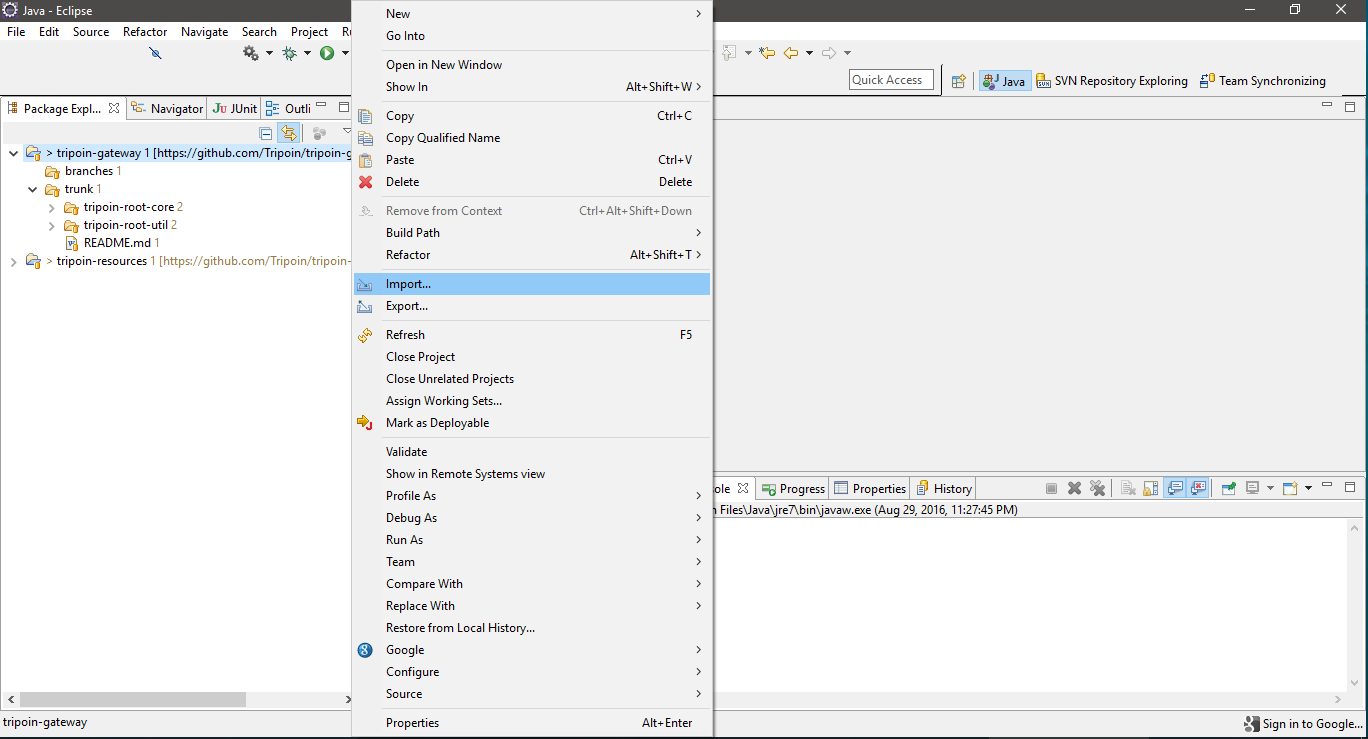Click the Debug bug icon
Viewport: 1368px width, 739px height.
289,53
